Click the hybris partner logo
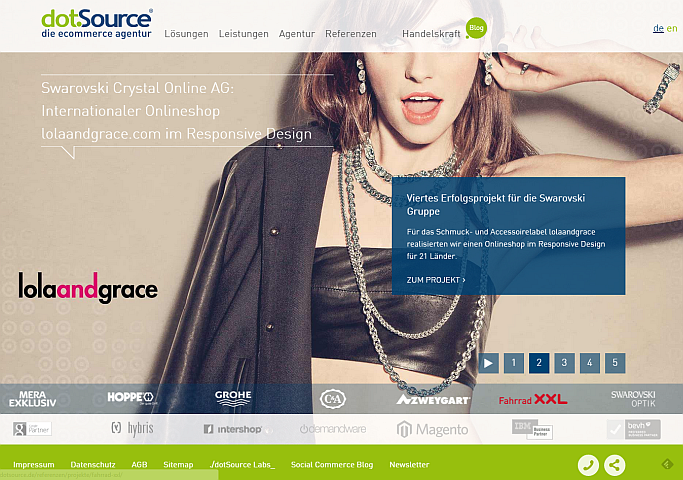Image resolution: width=683 pixels, height=480 pixels. point(132,429)
